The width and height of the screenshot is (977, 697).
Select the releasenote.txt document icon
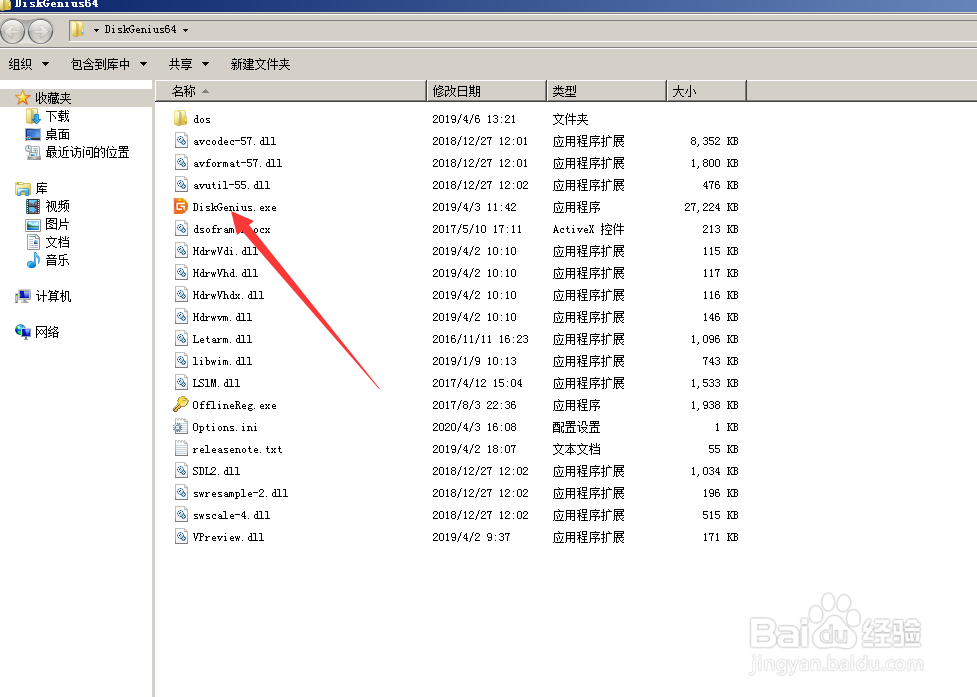click(181, 448)
